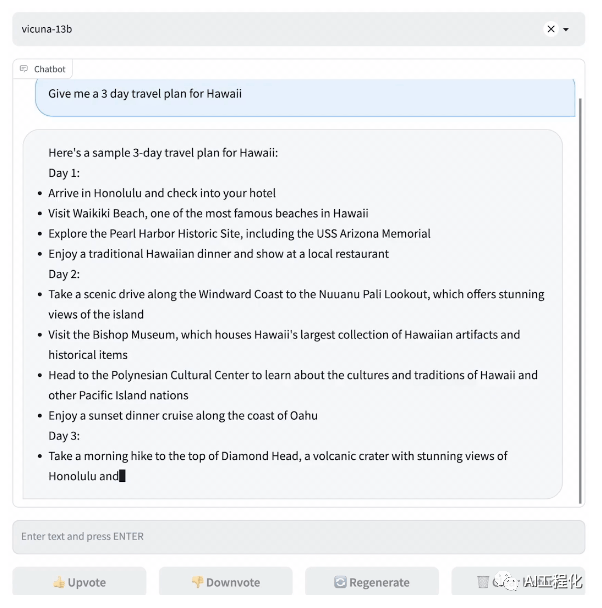The image size is (602, 608).
Task: Regenerate the chatbot response
Action: [x=371, y=582]
